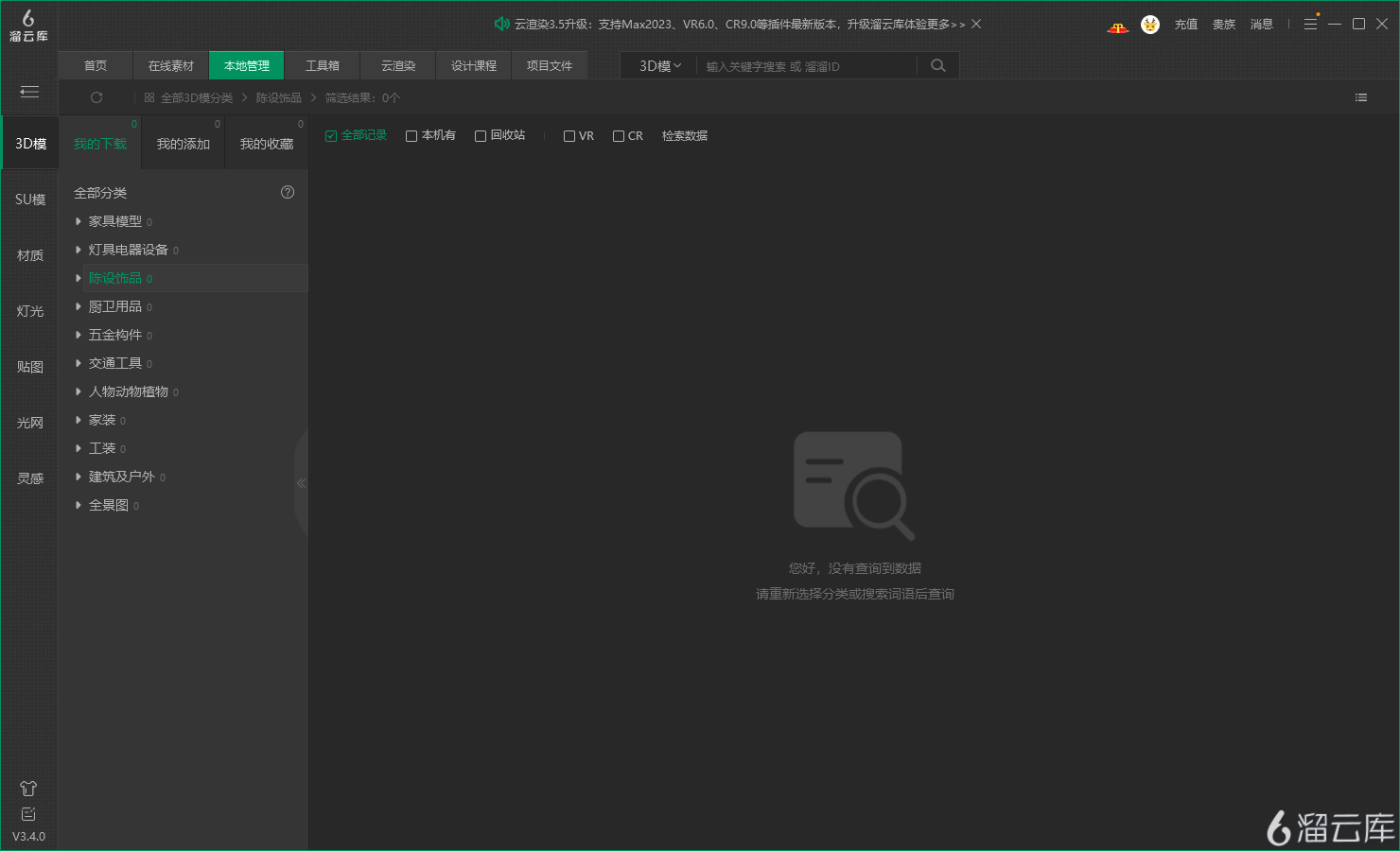The height and width of the screenshot is (851, 1400).
Task: Click 陈设饰品 breadcrumb link
Action: click(x=279, y=98)
